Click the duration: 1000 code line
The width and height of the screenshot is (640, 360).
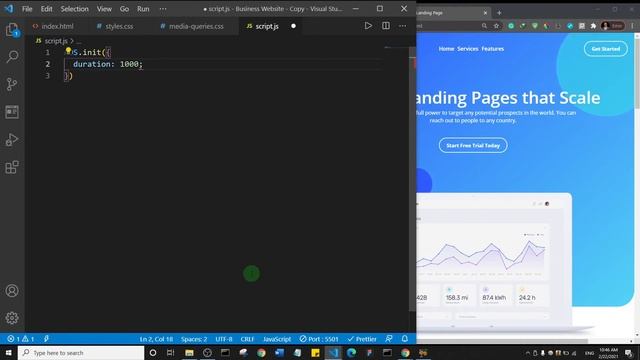pyautogui.click(x=108, y=64)
